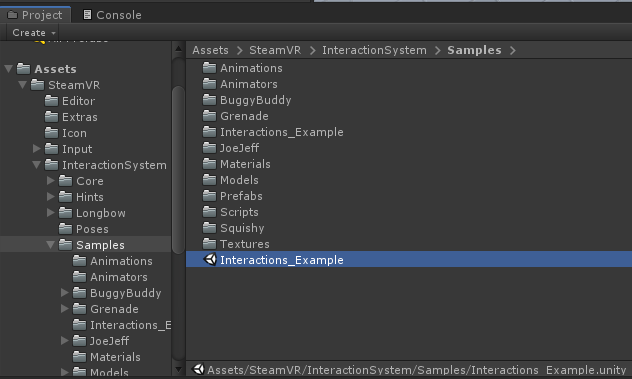Click the tree scrollbar up arrow
Image resolution: width=632 pixels, height=379 pixels.
point(179,49)
